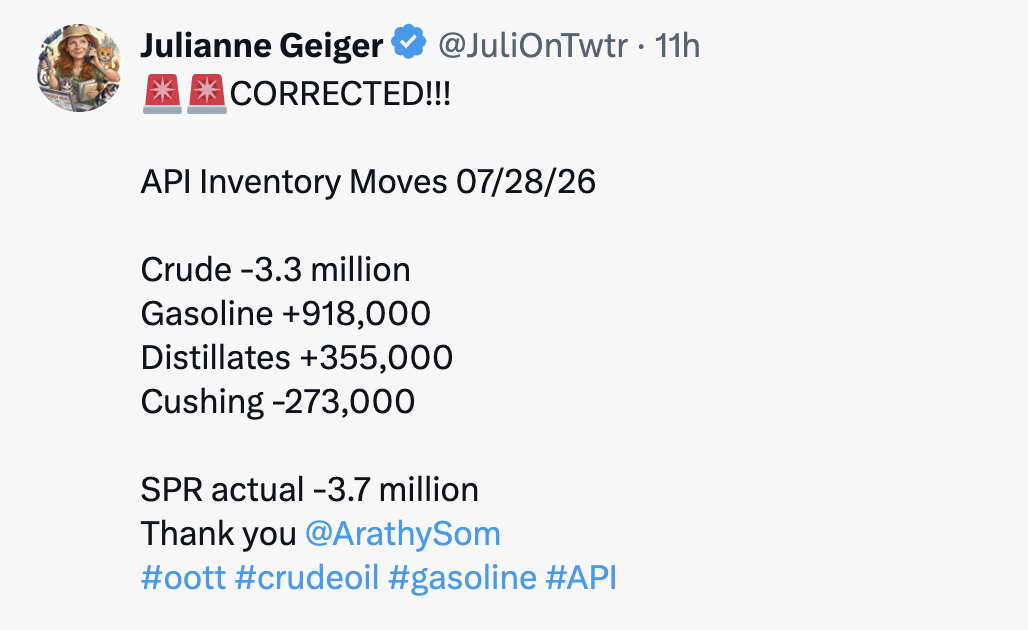The width and height of the screenshot is (1028, 630).
Task: Open the #crudeoil hashtag
Action: pos(307,578)
